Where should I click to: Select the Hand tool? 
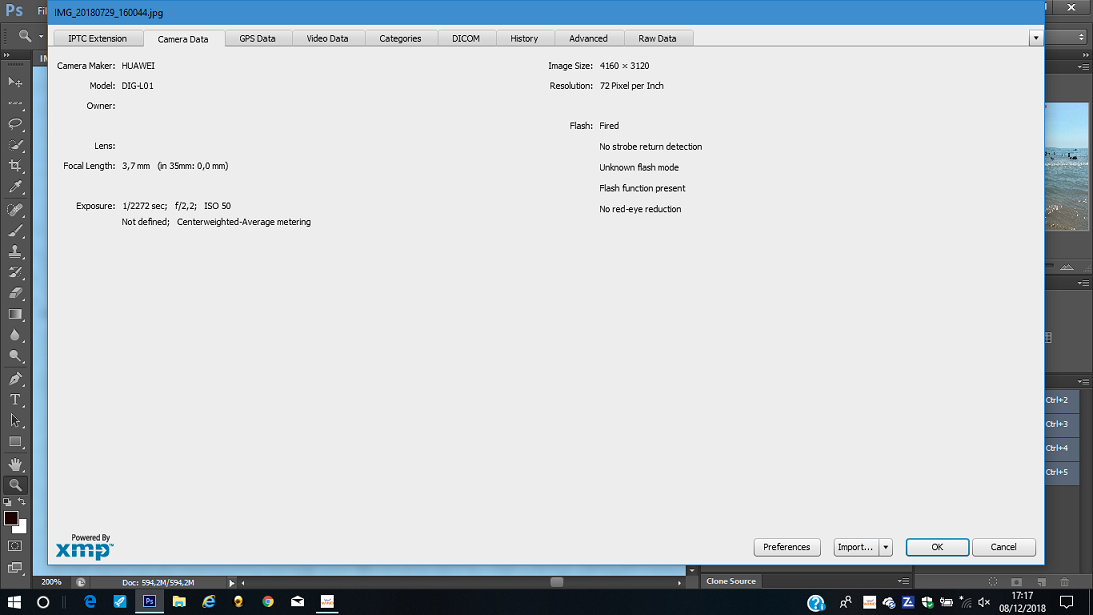15,464
